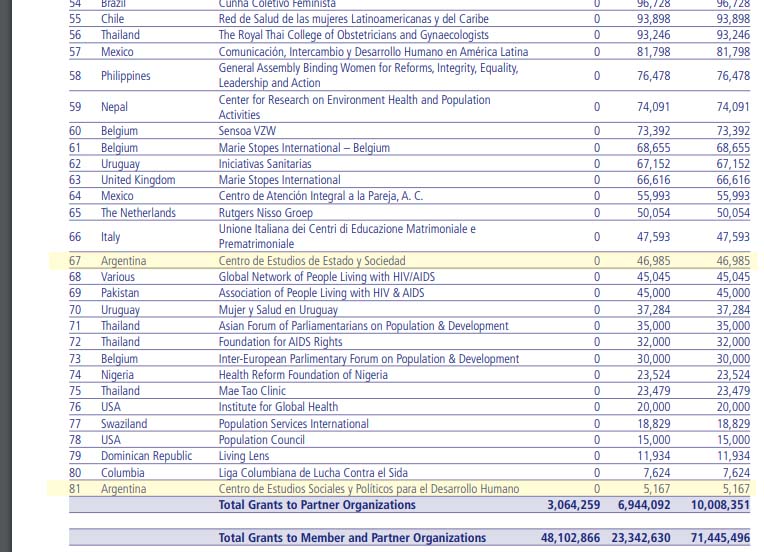Click the country cell Dominican Republic

(146, 456)
